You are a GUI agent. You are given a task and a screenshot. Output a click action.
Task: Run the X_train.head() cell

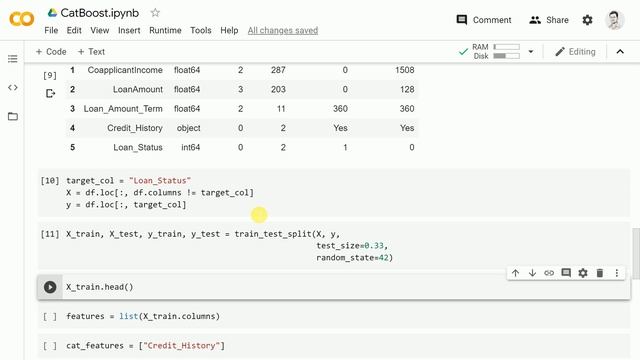pyautogui.click(x=50, y=287)
